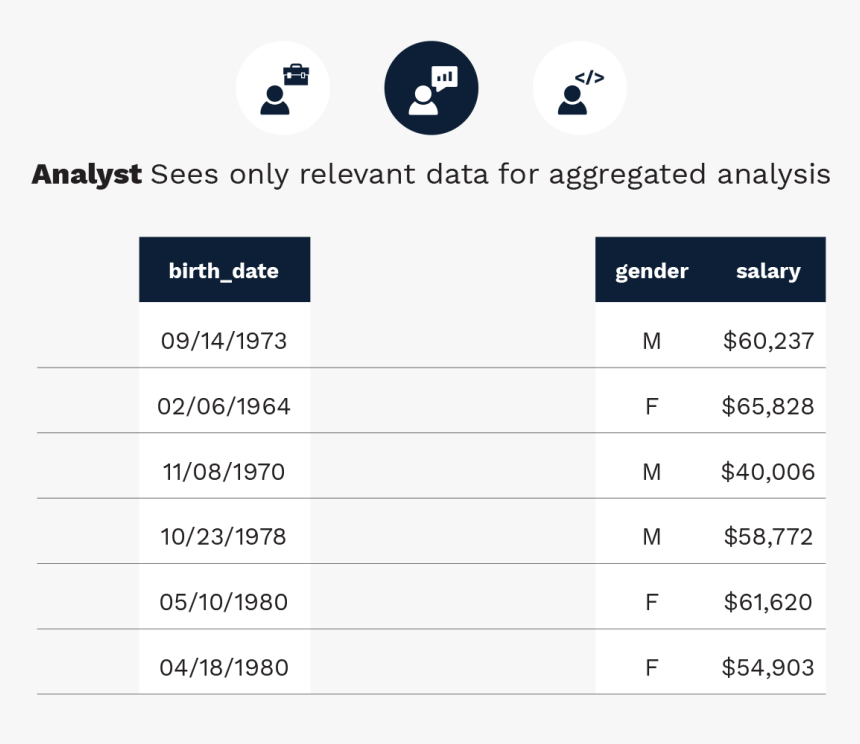Viewport: 860px width, 744px height.
Task: Click the $40,006 salary cell
Action: coord(768,472)
